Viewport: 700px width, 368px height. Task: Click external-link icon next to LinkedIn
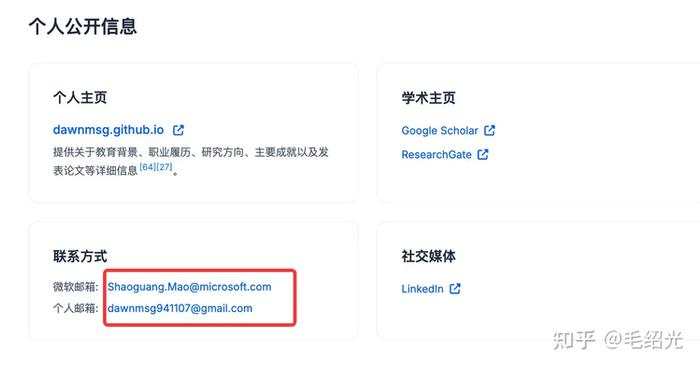pyautogui.click(x=454, y=289)
